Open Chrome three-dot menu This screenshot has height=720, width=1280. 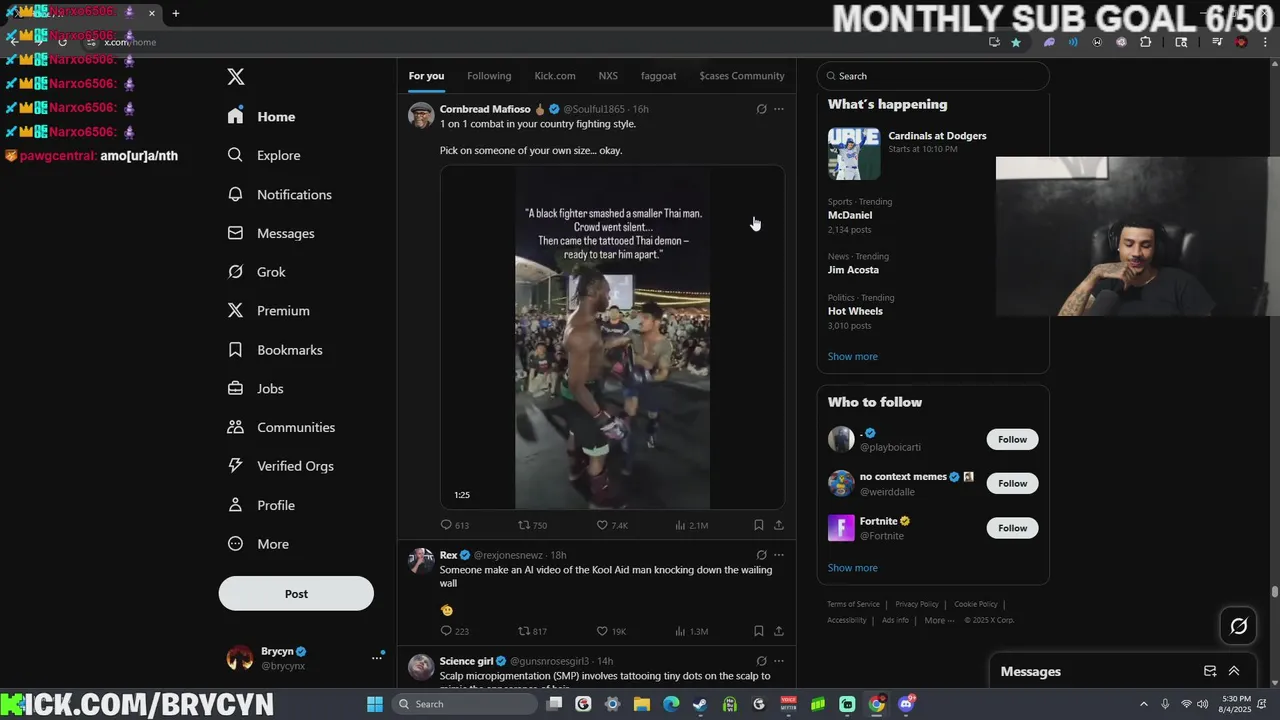click(x=1265, y=42)
